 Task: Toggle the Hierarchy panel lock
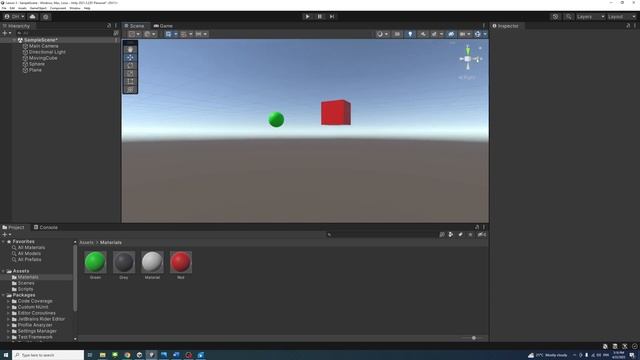109,26
